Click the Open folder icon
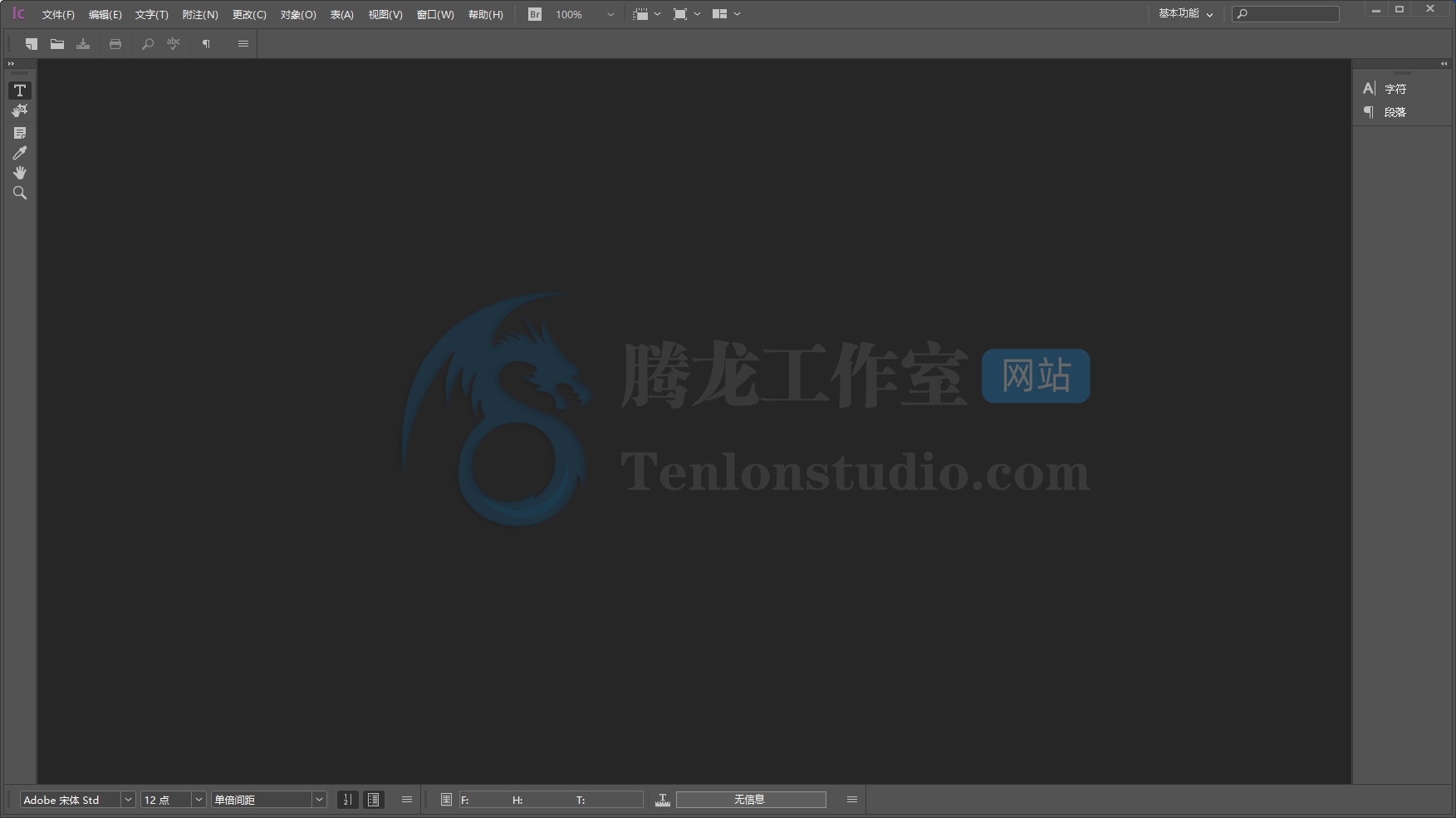This screenshot has width=1456, height=818. (57, 44)
